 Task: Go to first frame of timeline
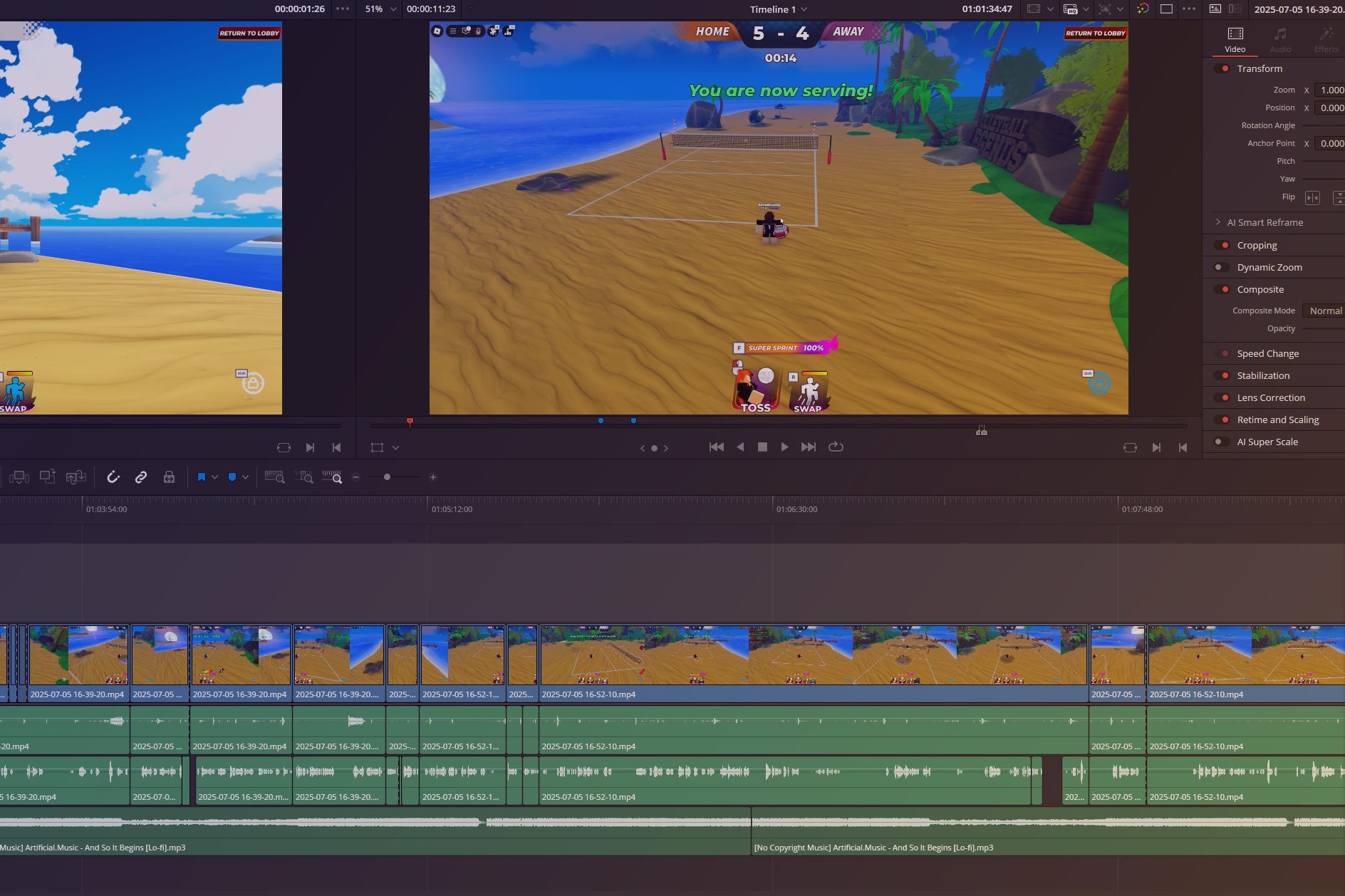pyautogui.click(x=717, y=447)
